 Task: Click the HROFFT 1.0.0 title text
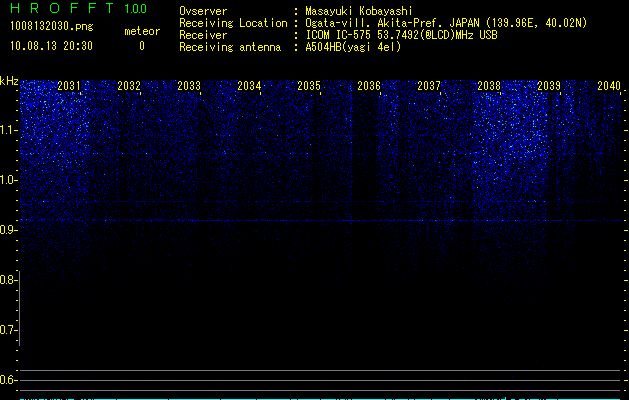(x=79, y=8)
